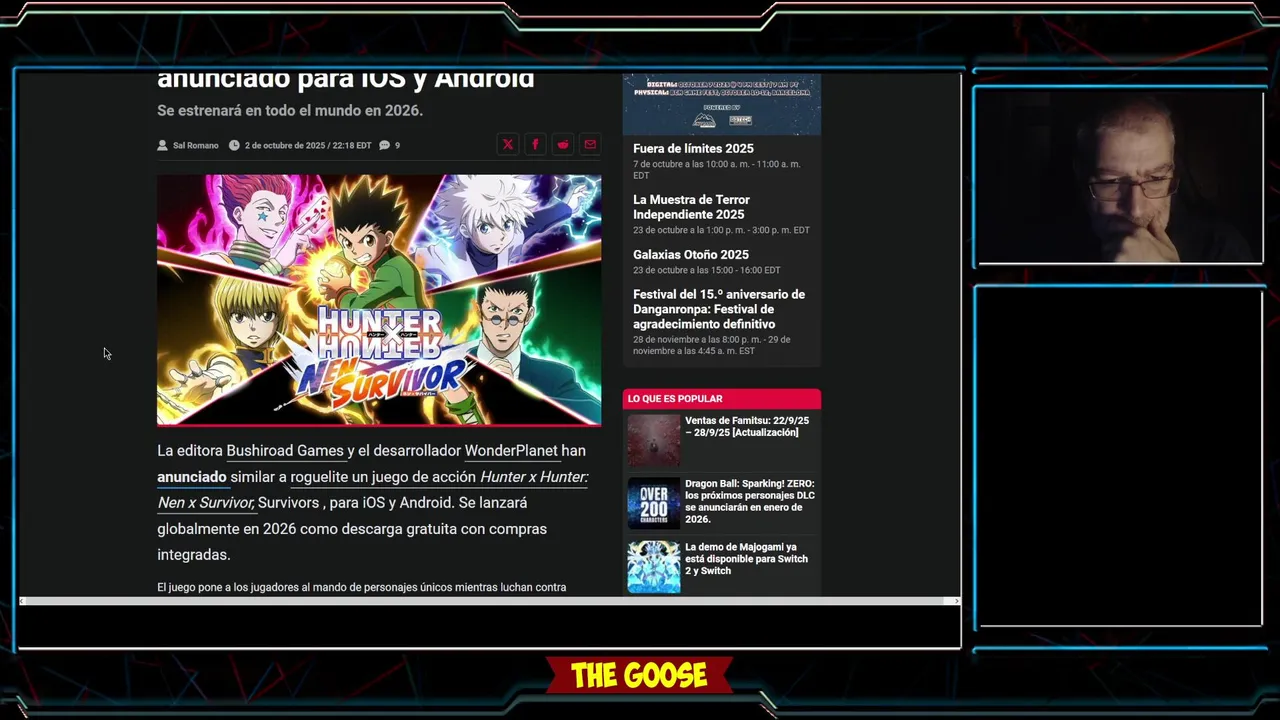Viewport: 1280px width, 720px height.
Task: Open the 'Fuera de límites 2025' event
Action: pyautogui.click(x=693, y=149)
